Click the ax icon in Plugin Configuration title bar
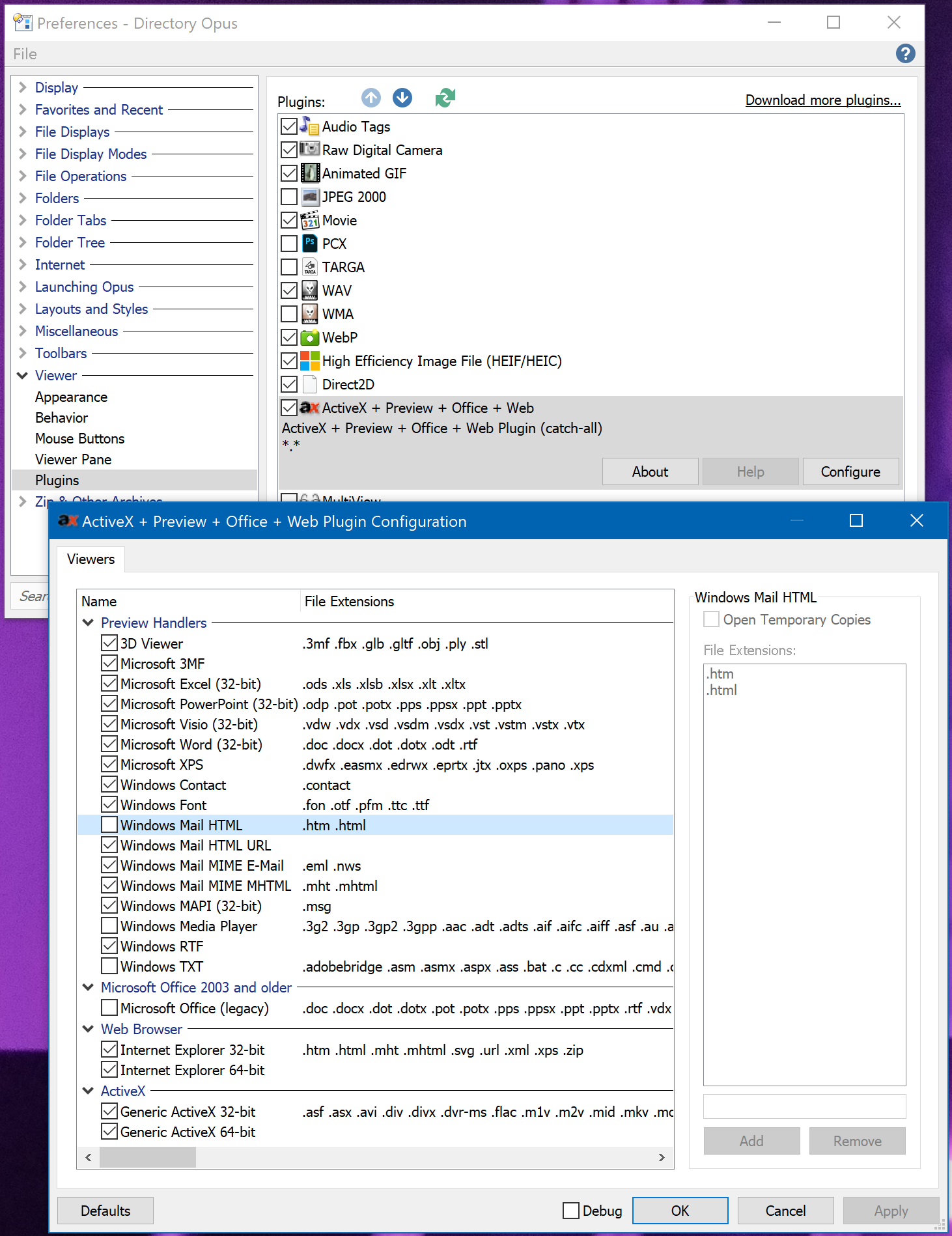Viewport: 952px width, 1236px height. pos(68,520)
